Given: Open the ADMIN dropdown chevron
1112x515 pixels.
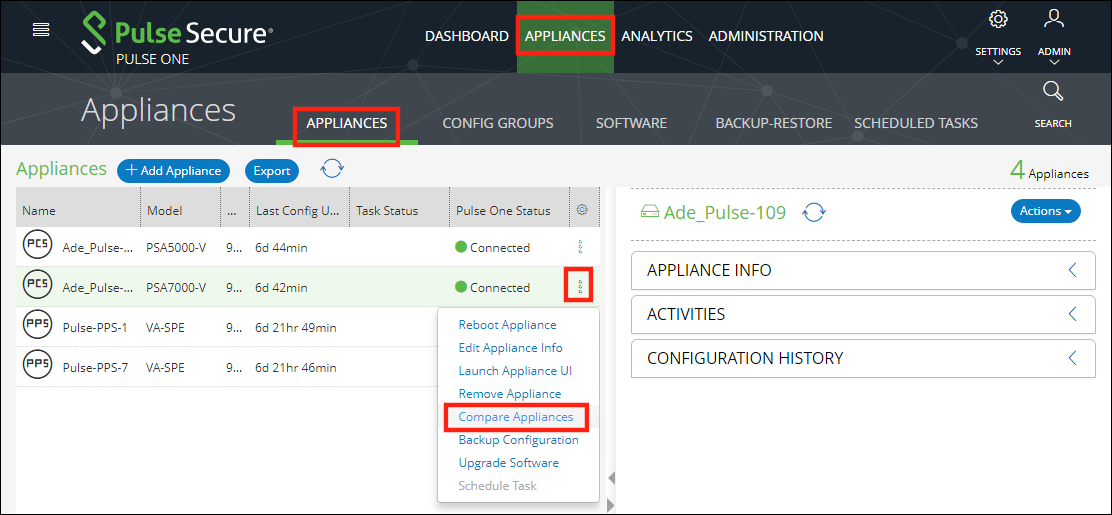Looking at the screenshot, I should coord(1054,62).
